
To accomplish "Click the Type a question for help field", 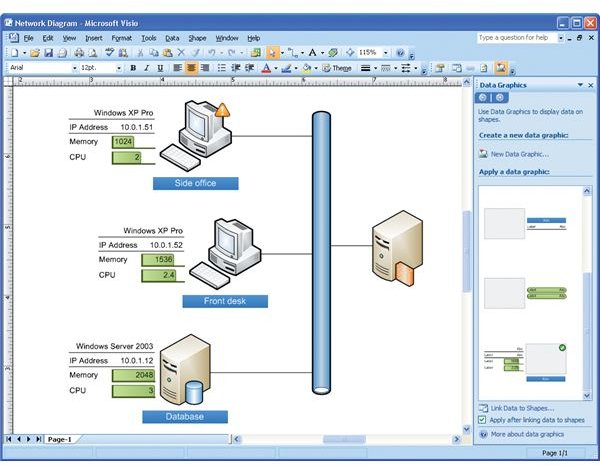I will tap(517, 38).
